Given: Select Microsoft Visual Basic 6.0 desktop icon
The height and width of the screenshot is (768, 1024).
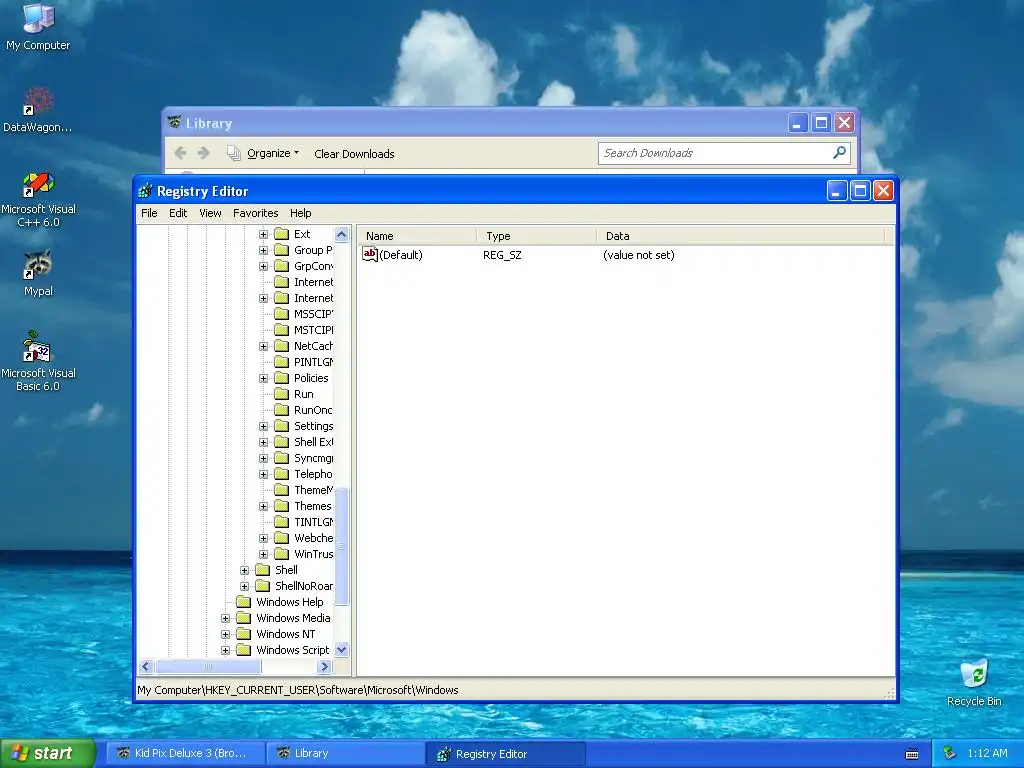Looking at the screenshot, I should [38, 347].
